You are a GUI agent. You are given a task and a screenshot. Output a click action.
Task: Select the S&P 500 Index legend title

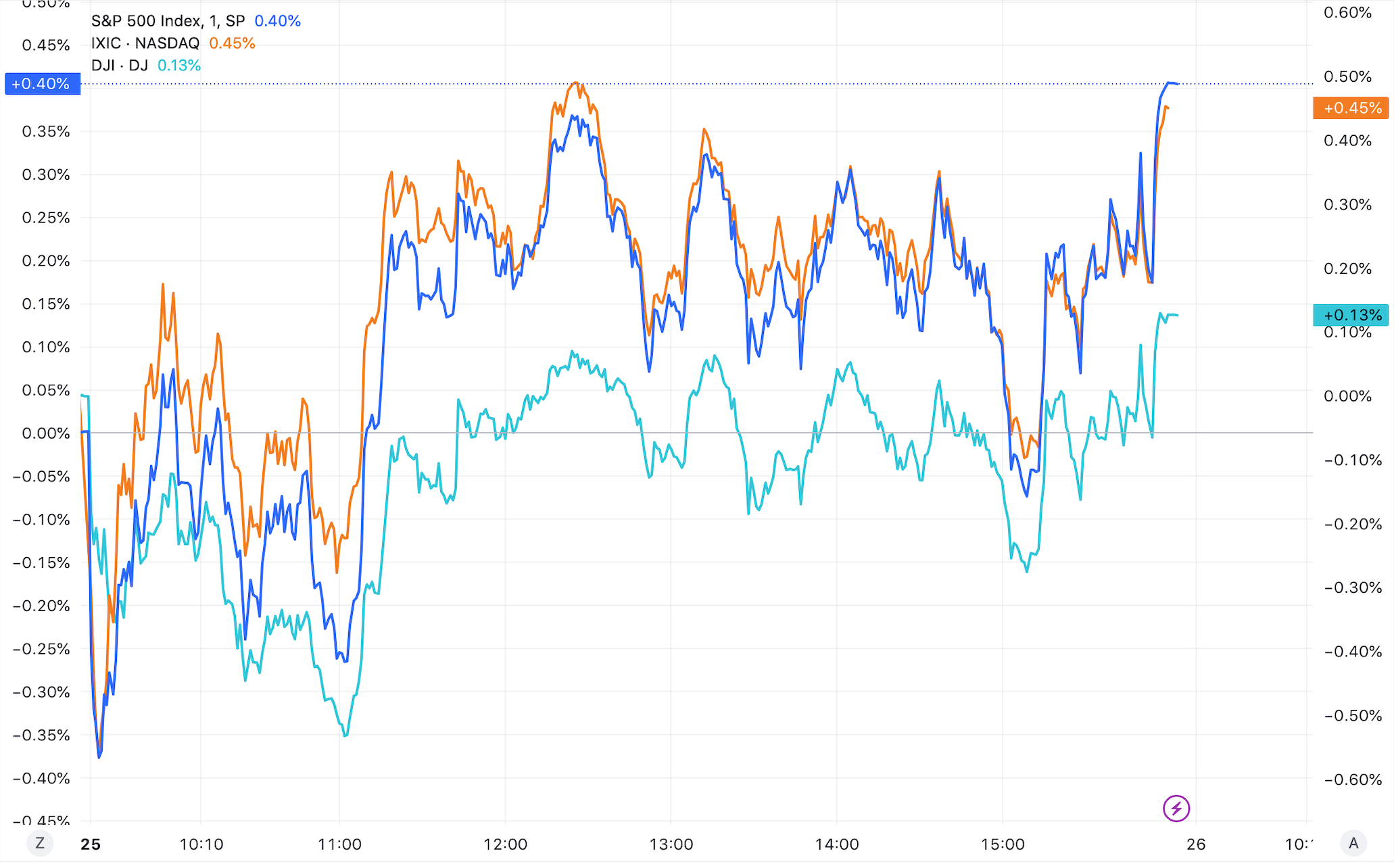(168, 21)
